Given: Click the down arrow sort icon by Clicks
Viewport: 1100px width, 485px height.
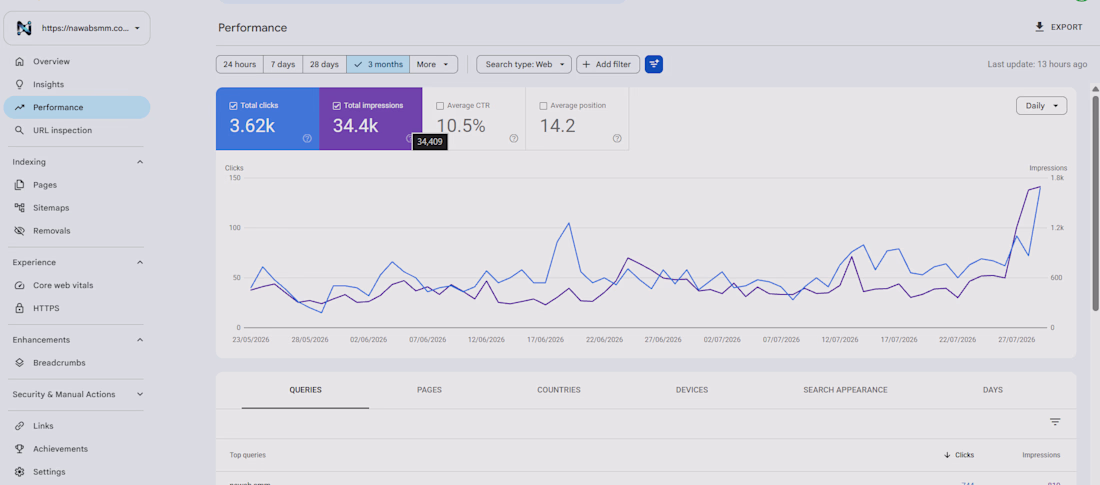Looking at the screenshot, I should pyautogui.click(x=947, y=455).
